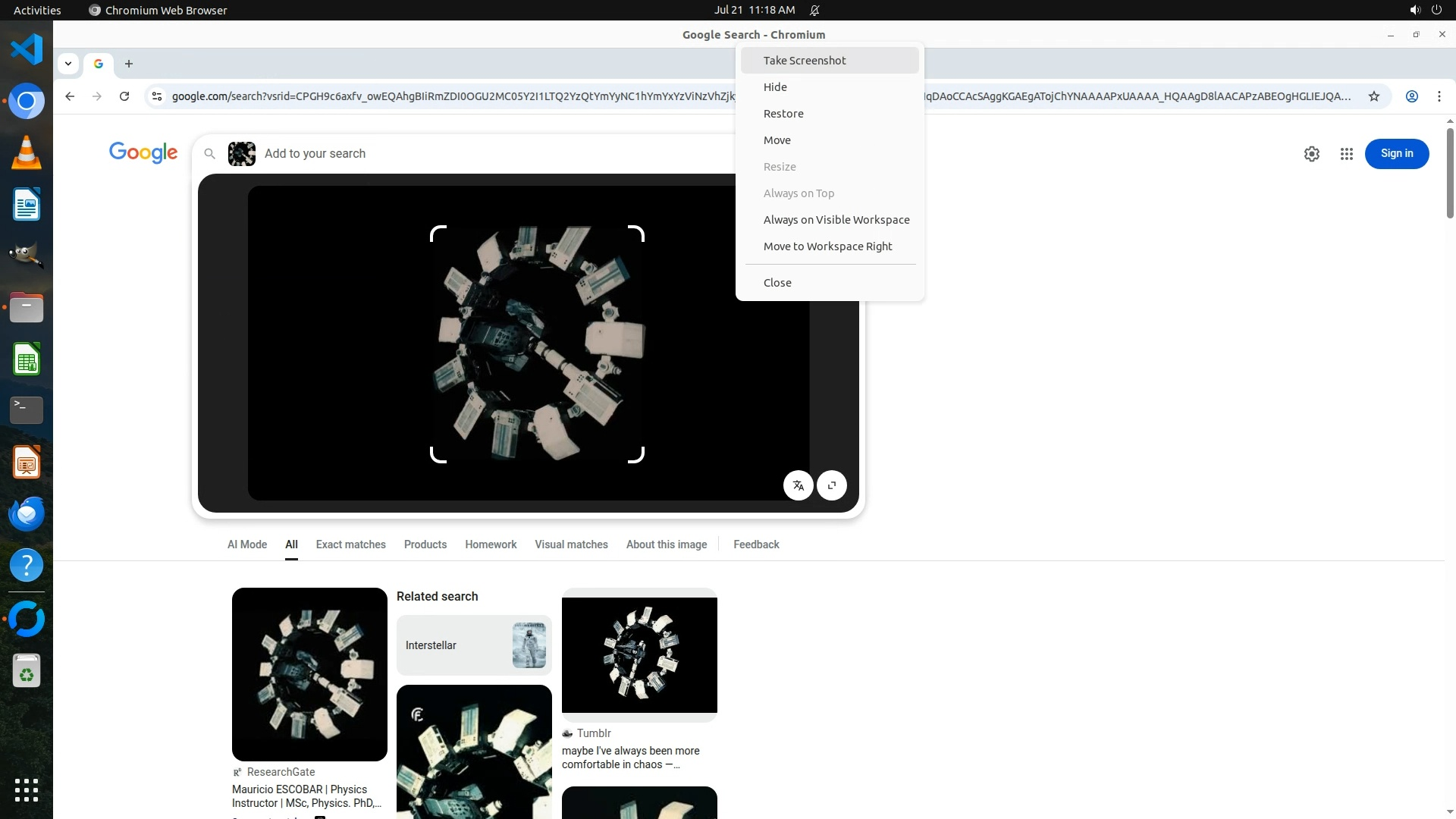Click the page vertical scrollbar

coord(1449,174)
